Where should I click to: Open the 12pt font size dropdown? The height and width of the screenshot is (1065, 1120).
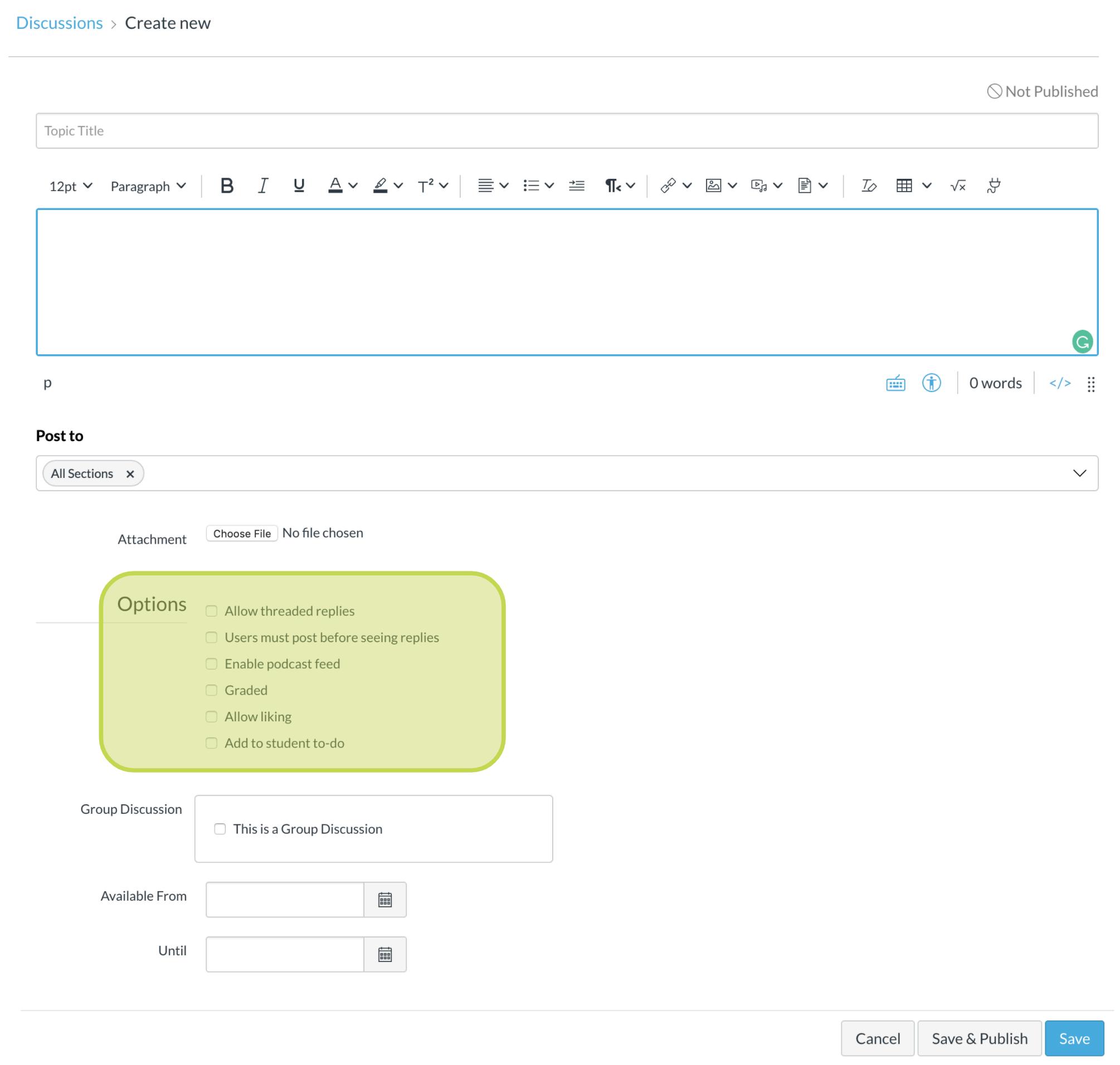pos(70,186)
